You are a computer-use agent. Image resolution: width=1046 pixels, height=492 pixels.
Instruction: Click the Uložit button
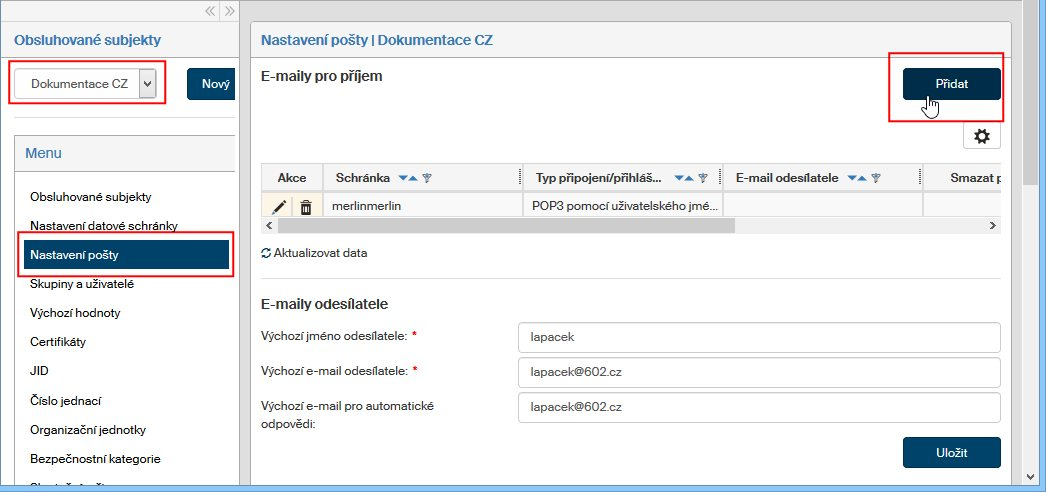951,451
